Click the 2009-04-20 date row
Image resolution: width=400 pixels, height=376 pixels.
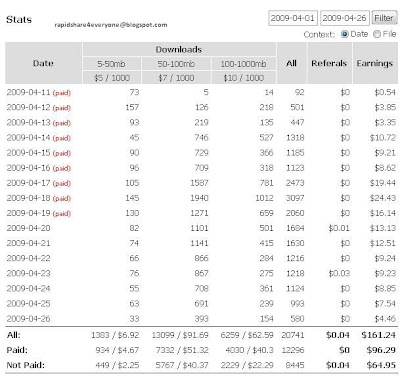[x=201, y=228]
